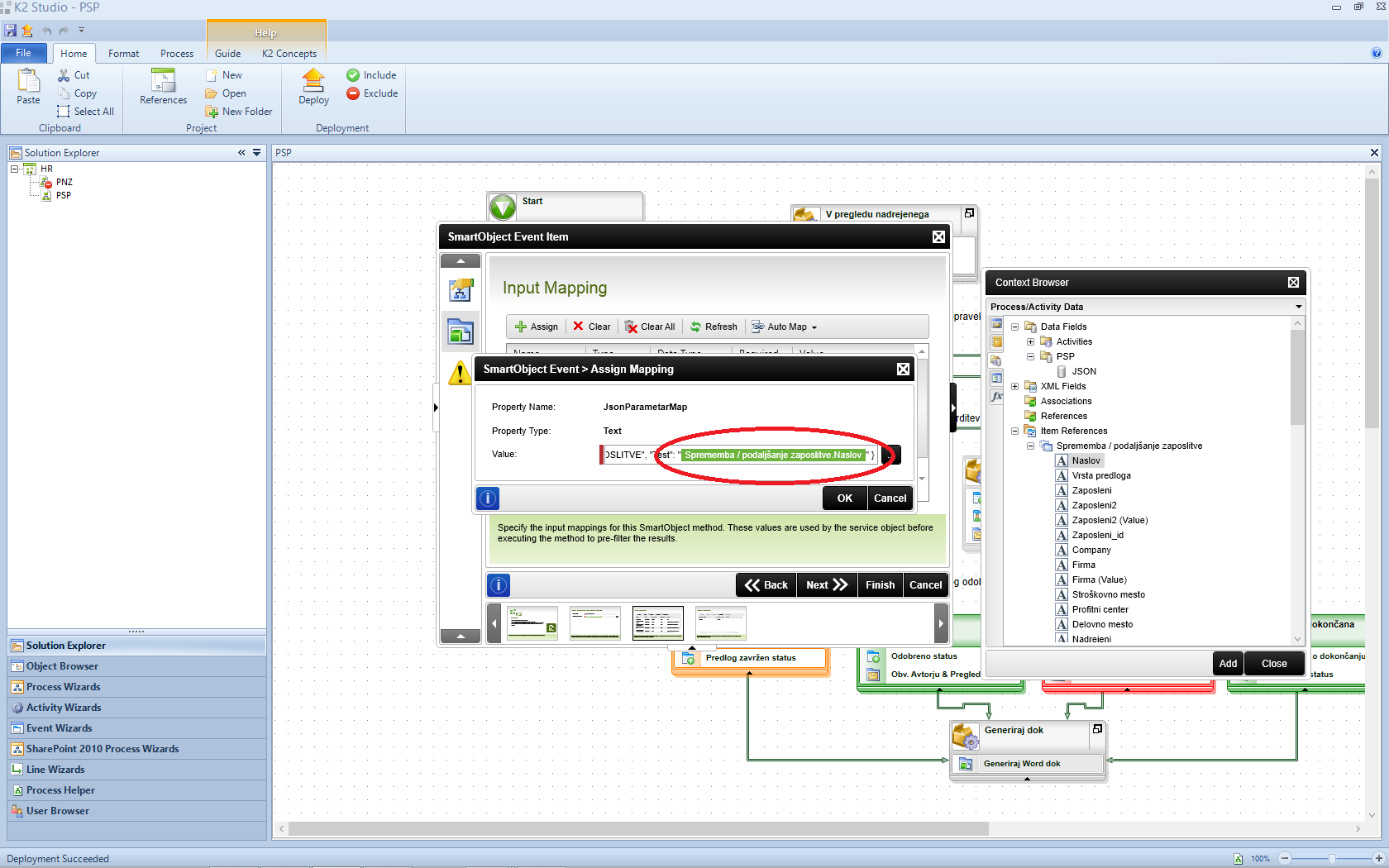
Task: Click New in the Project group
Action: [x=224, y=75]
